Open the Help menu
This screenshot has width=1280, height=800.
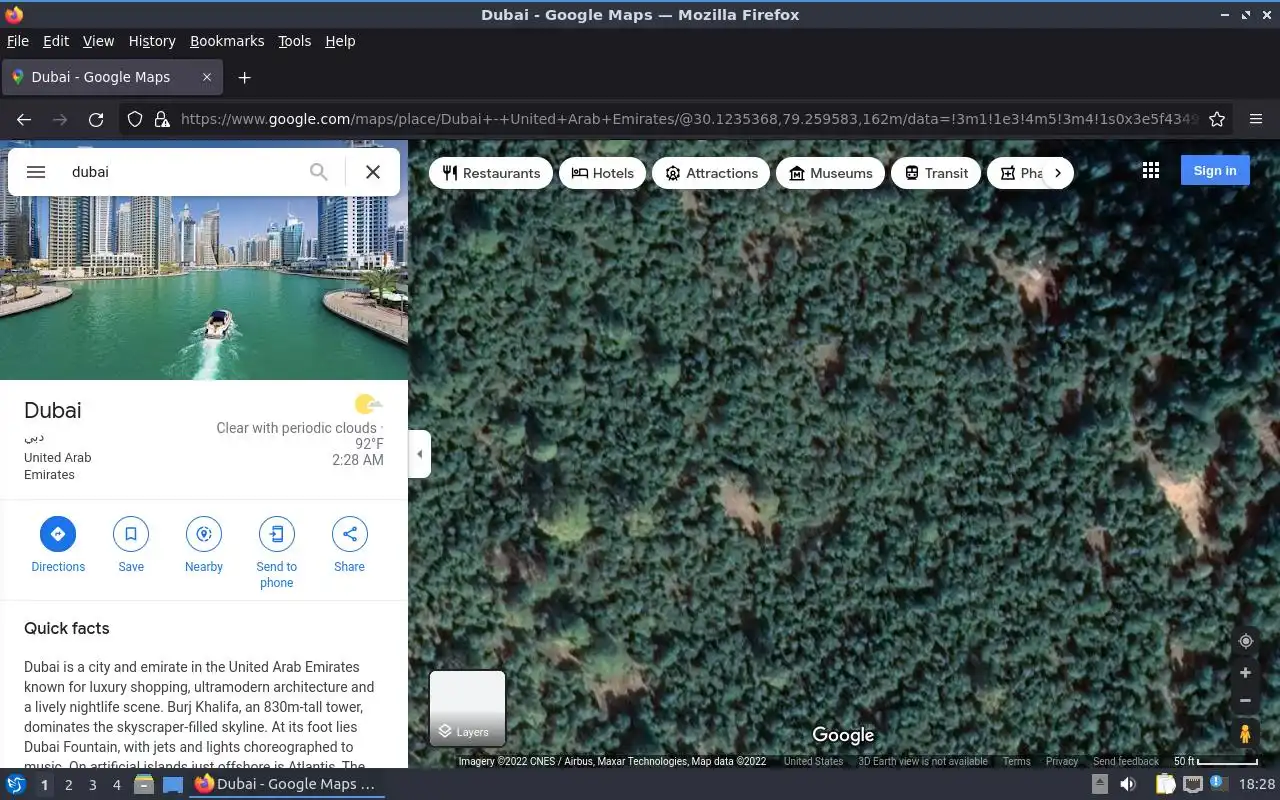(340, 41)
